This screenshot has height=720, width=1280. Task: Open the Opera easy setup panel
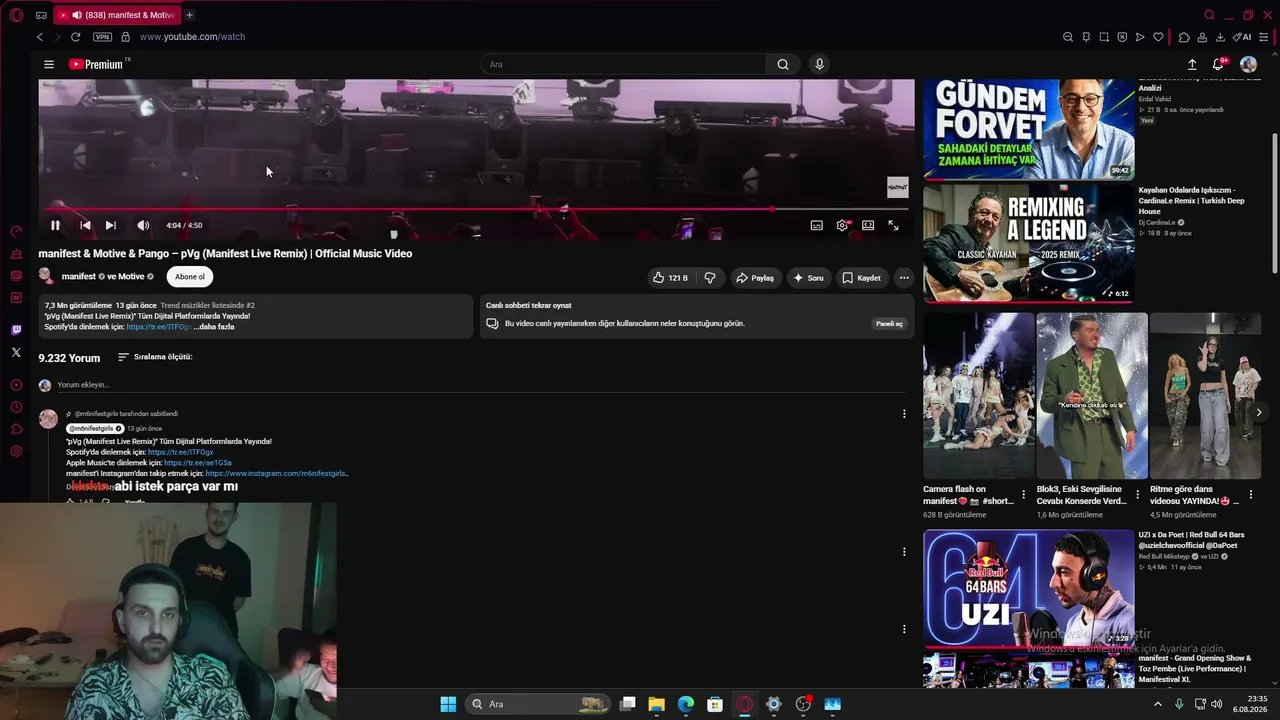1264,37
